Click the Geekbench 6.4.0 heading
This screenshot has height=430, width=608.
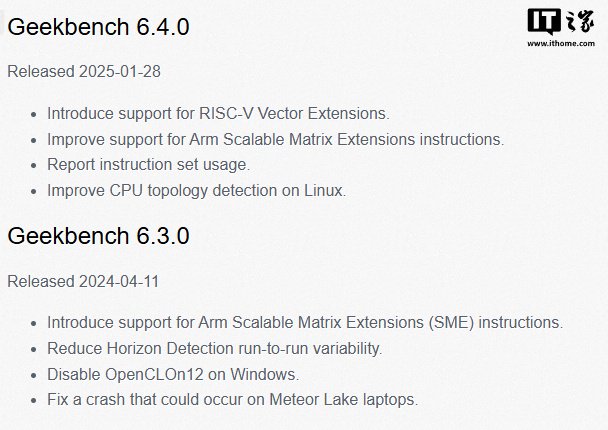(x=98, y=27)
